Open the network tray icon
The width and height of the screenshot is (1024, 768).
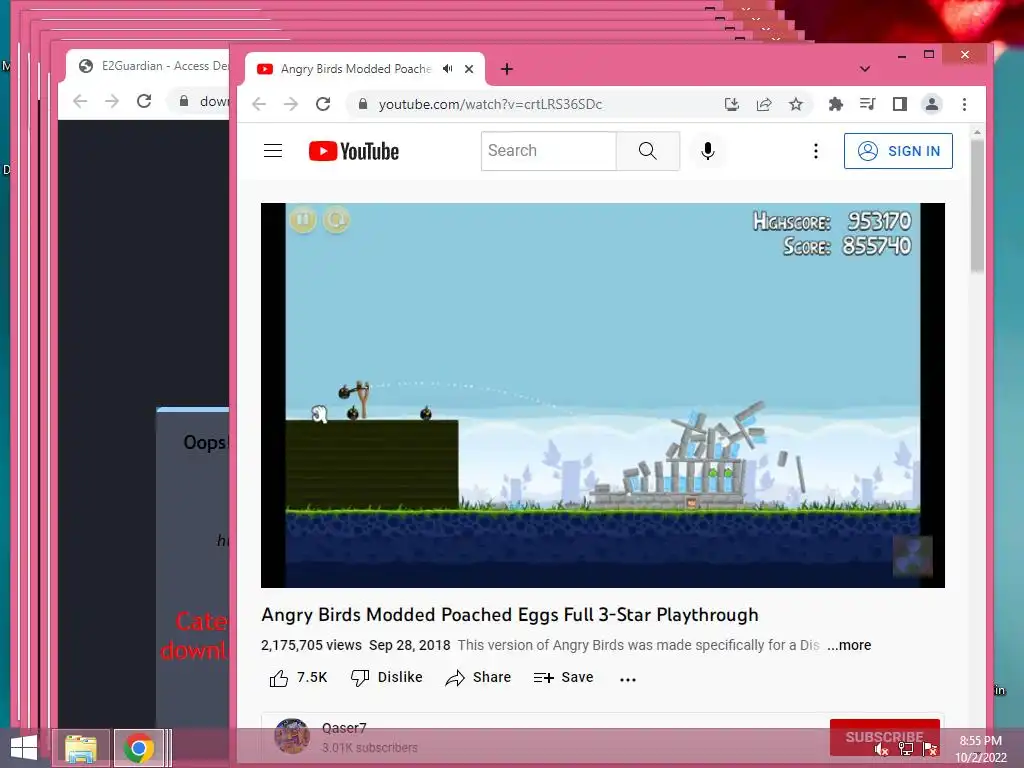[x=906, y=750]
